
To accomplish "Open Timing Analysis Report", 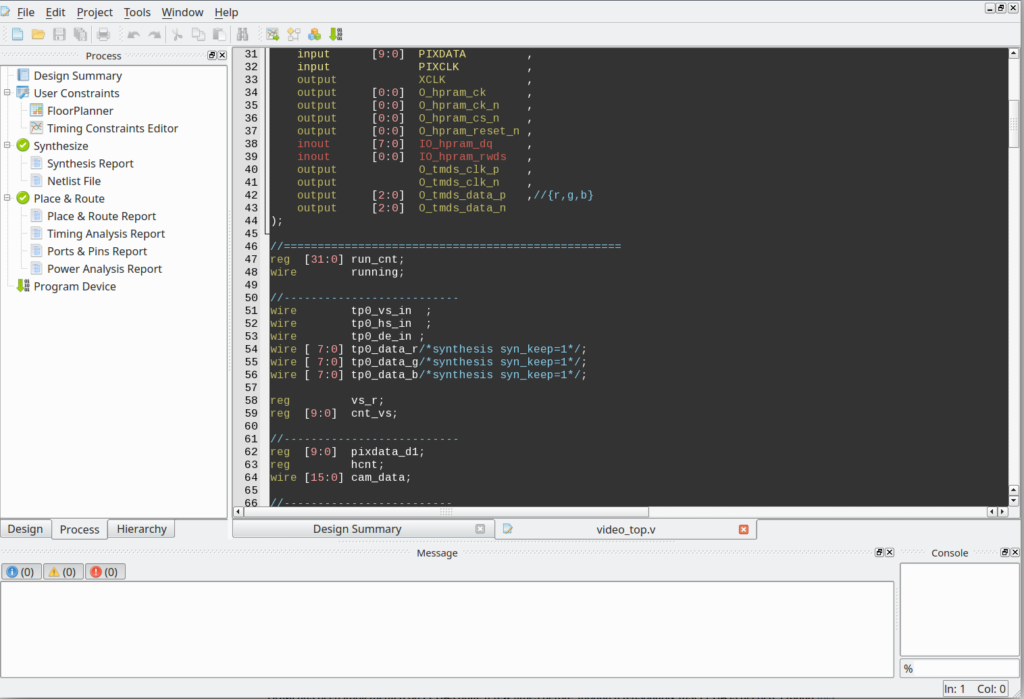I will [106, 234].
